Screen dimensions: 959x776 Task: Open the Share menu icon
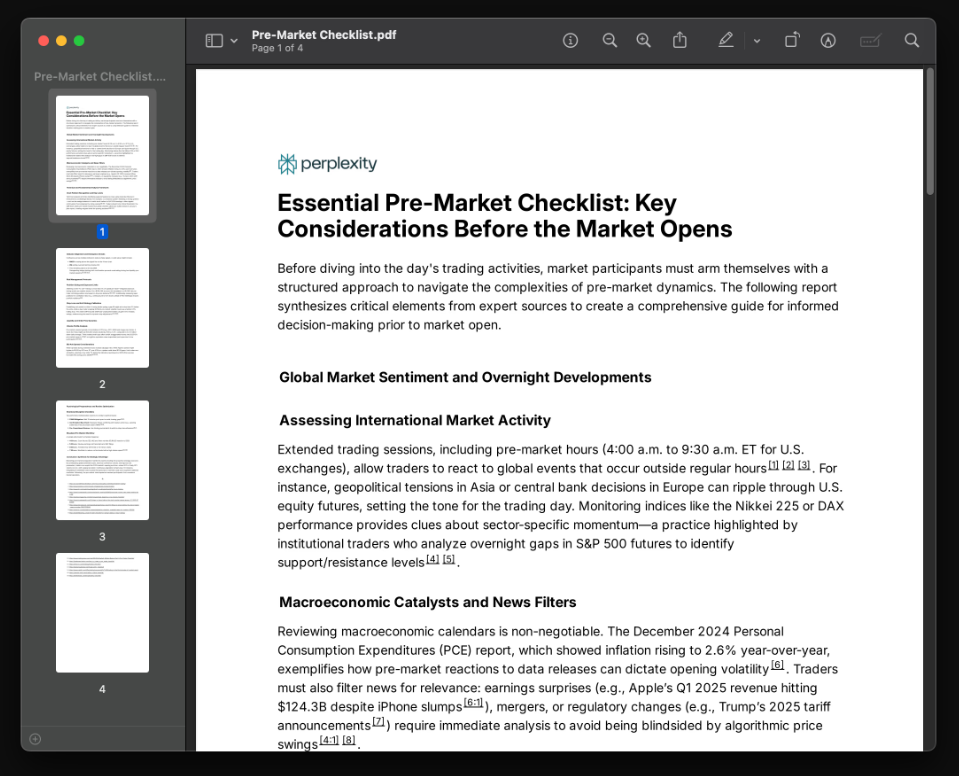pyautogui.click(x=679, y=40)
